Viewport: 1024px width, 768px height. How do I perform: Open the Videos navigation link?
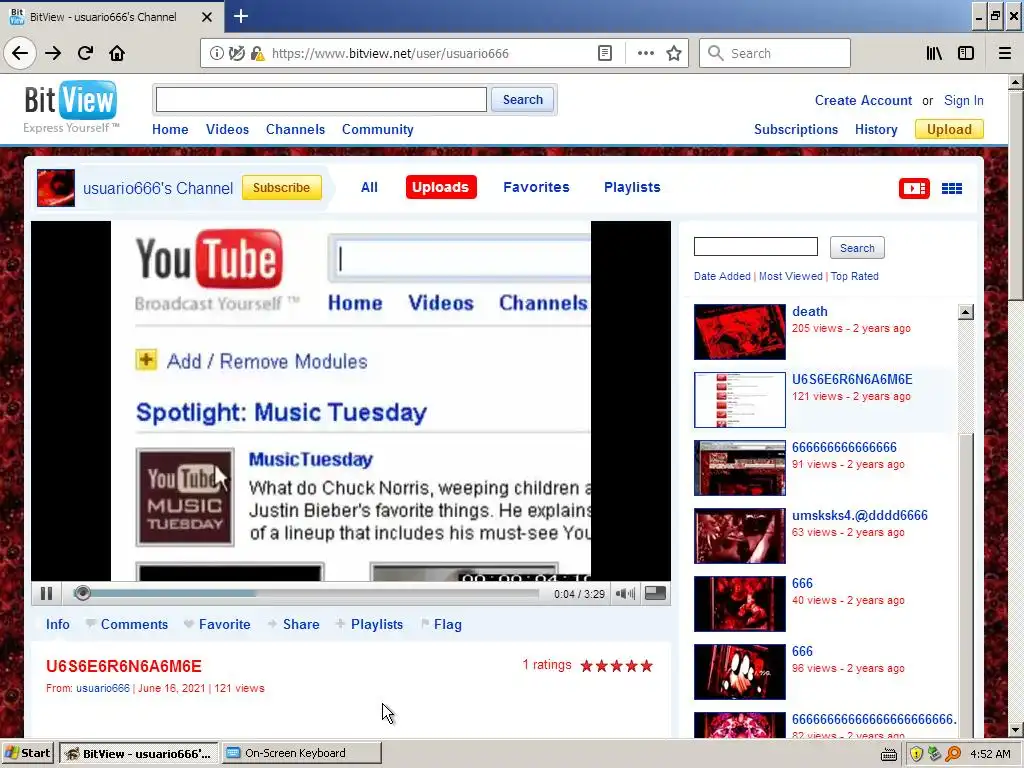click(x=227, y=129)
